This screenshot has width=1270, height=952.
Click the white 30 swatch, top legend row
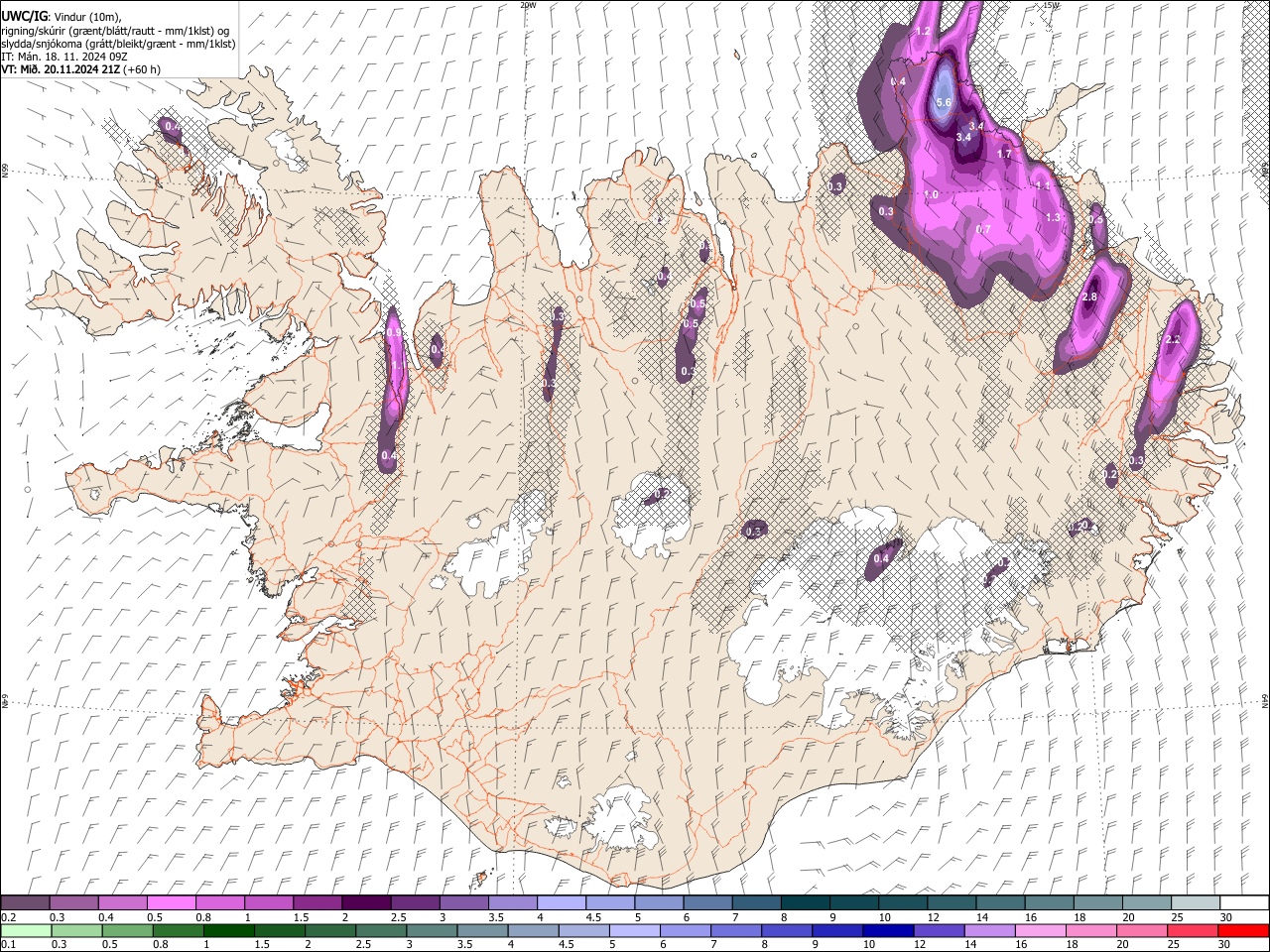[1244, 903]
